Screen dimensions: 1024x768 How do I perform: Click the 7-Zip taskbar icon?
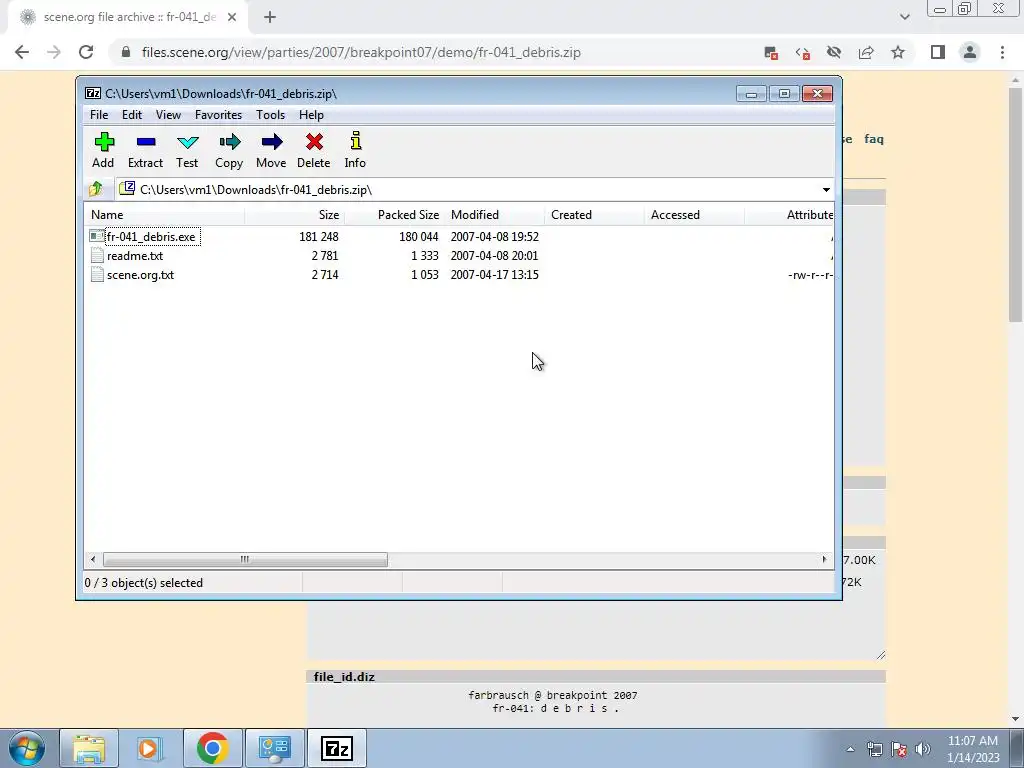tap(336, 748)
